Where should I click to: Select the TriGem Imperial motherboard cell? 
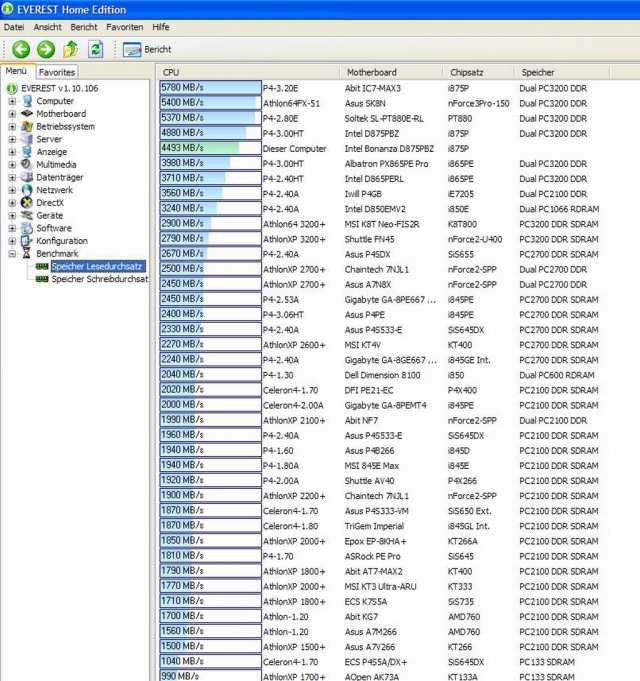click(374, 526)
